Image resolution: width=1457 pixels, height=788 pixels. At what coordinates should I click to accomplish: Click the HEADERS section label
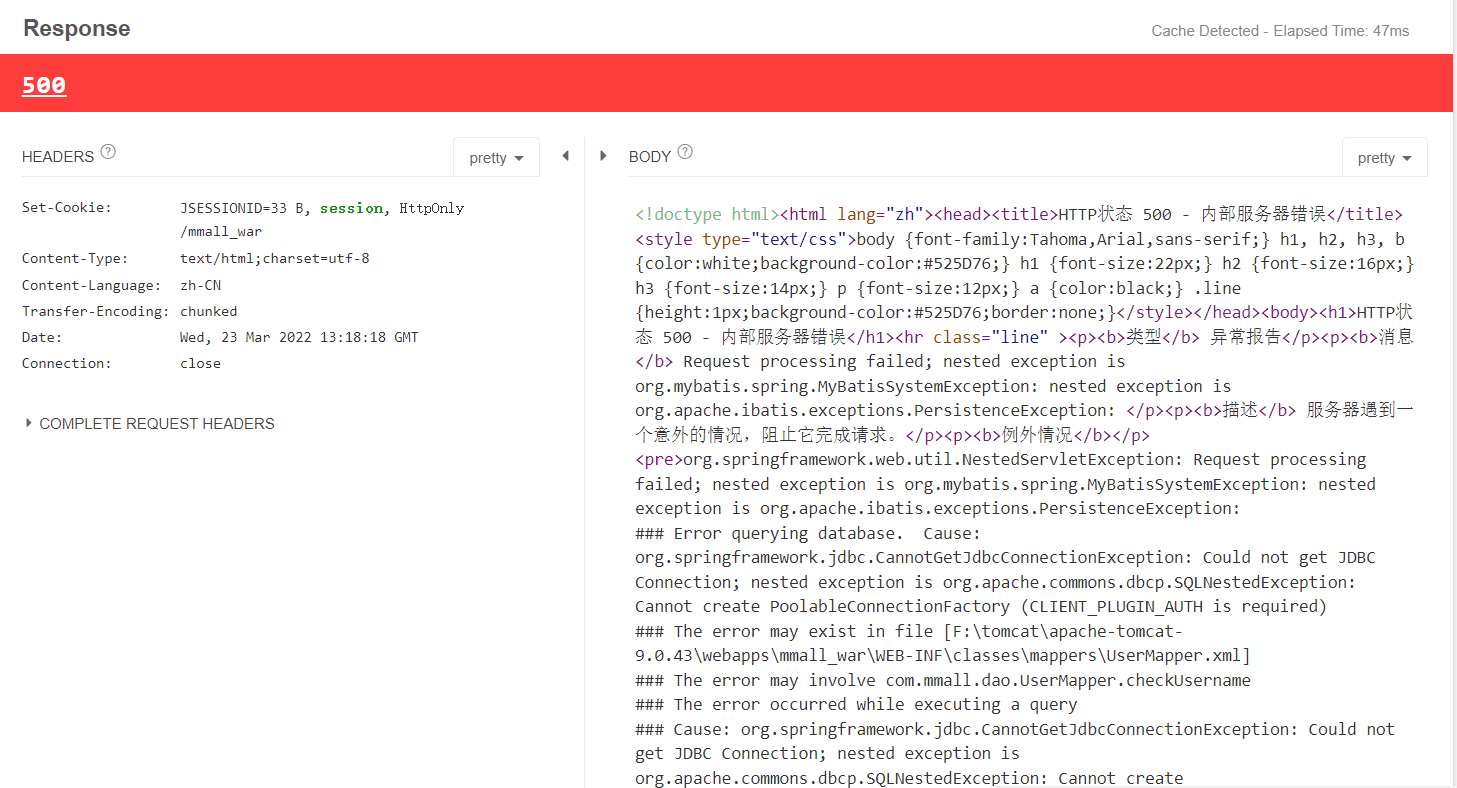pos(58,157)
